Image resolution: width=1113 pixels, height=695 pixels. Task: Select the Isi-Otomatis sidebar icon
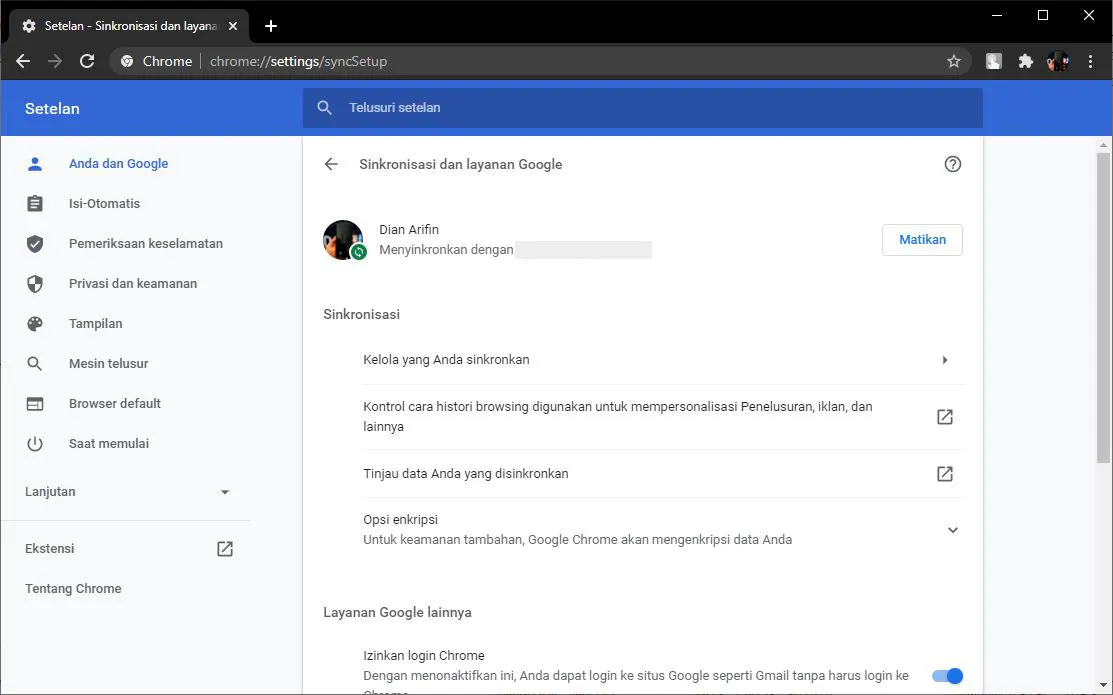[x=35, y=203]
